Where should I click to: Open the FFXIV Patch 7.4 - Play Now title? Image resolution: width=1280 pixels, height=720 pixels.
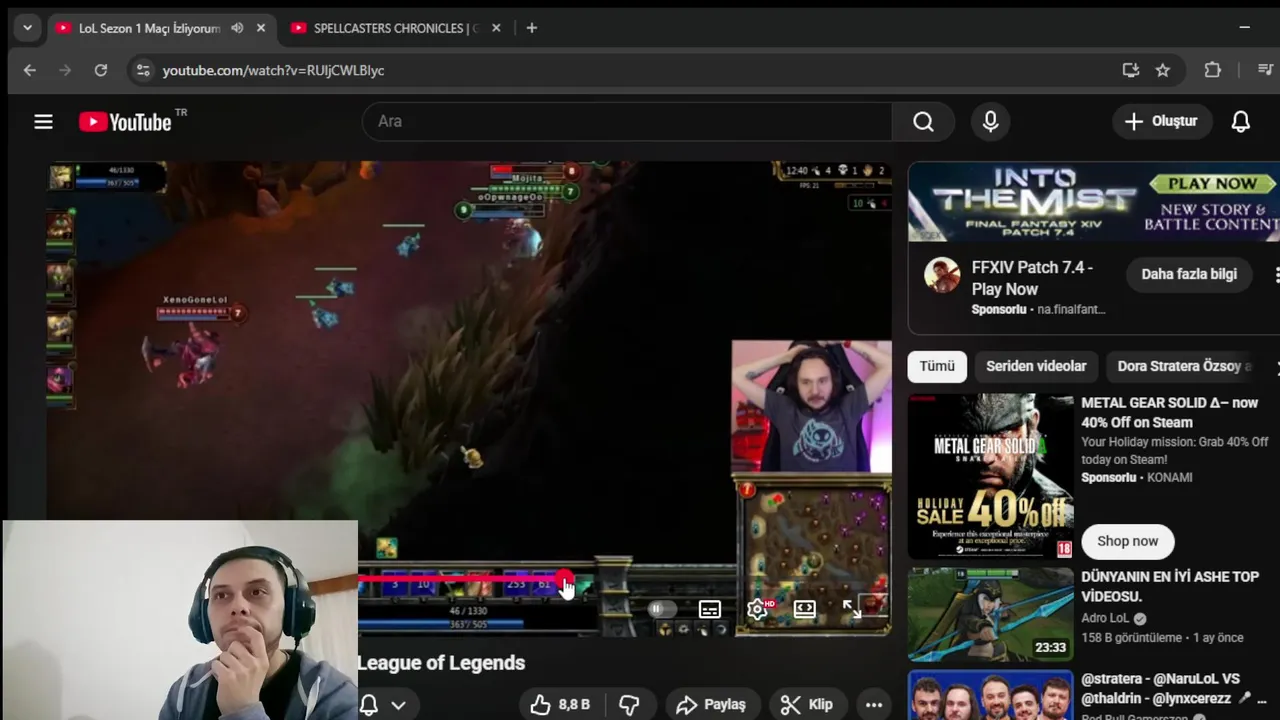coord(1031,278)
